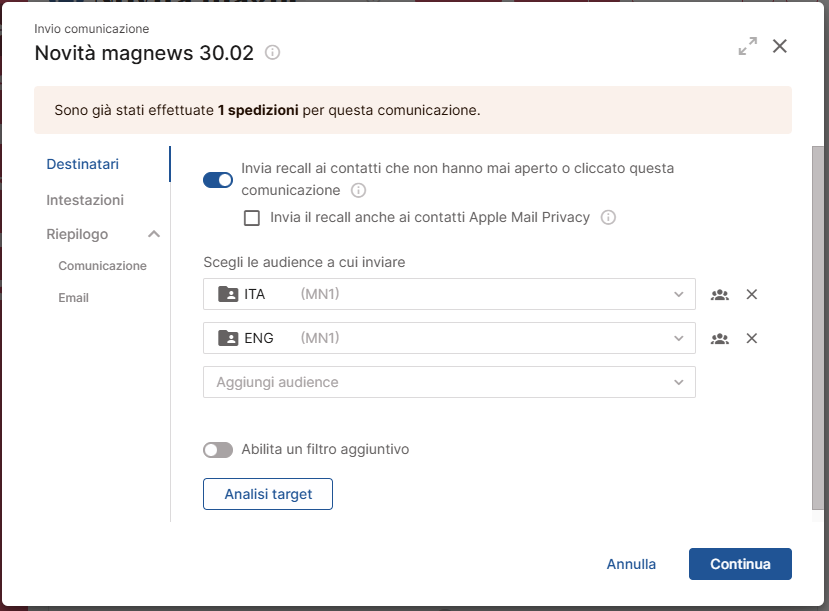Screen dimensions: 829x611
Task: Remove the ENG audience
Action: (x=752, y=338)
